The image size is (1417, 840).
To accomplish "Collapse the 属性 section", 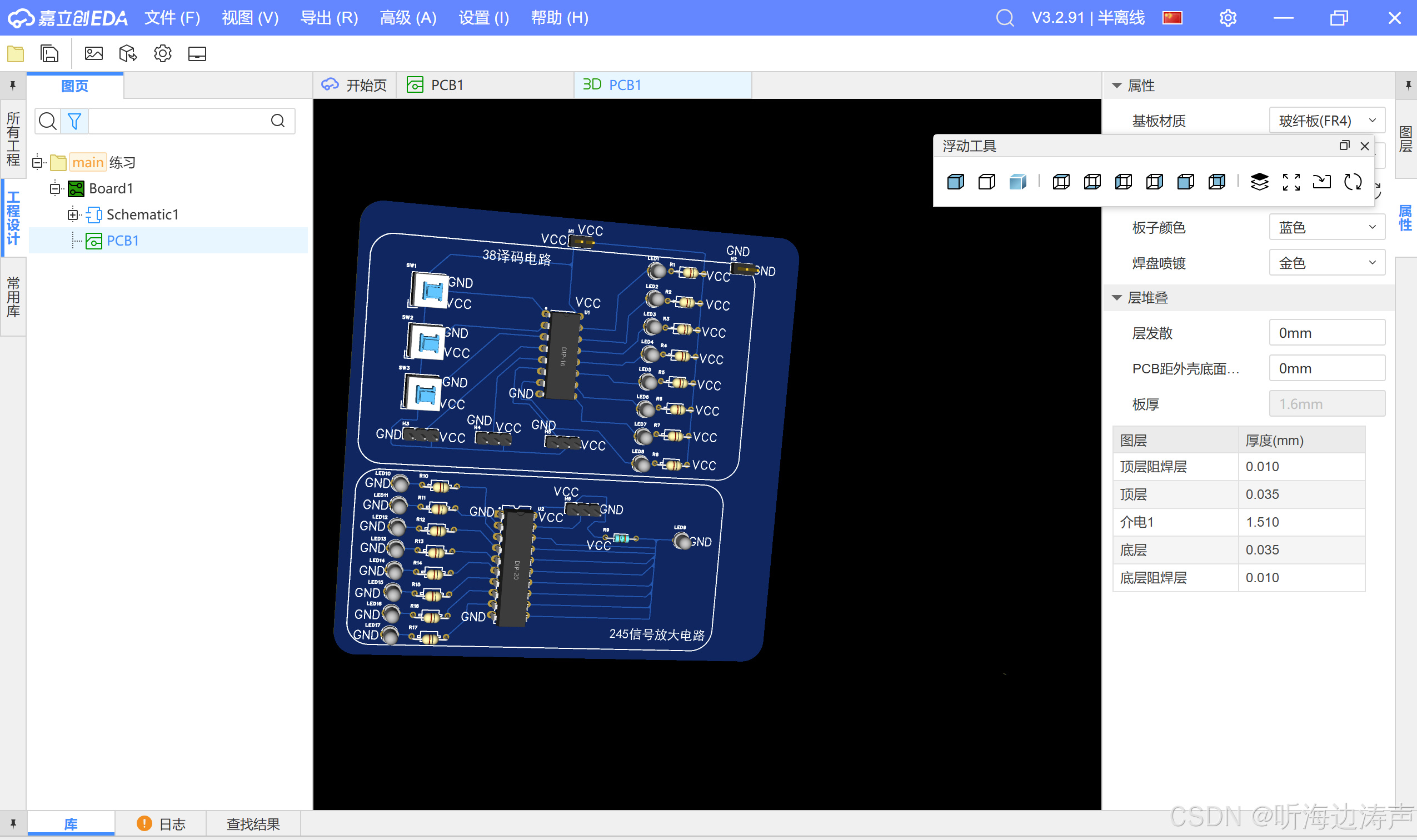I will tap(1117, 86).
